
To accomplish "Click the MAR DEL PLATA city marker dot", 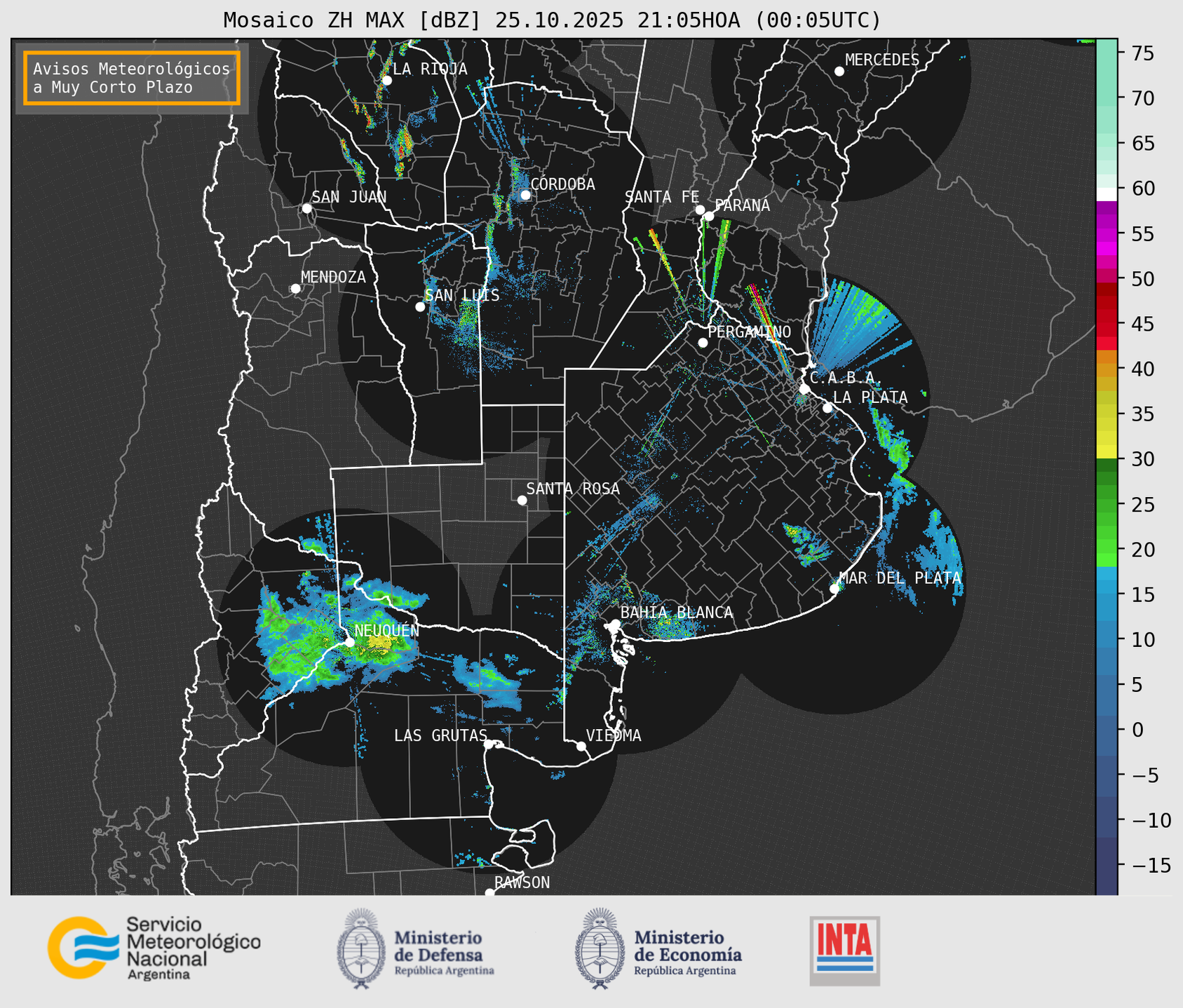I will (834, 589).
